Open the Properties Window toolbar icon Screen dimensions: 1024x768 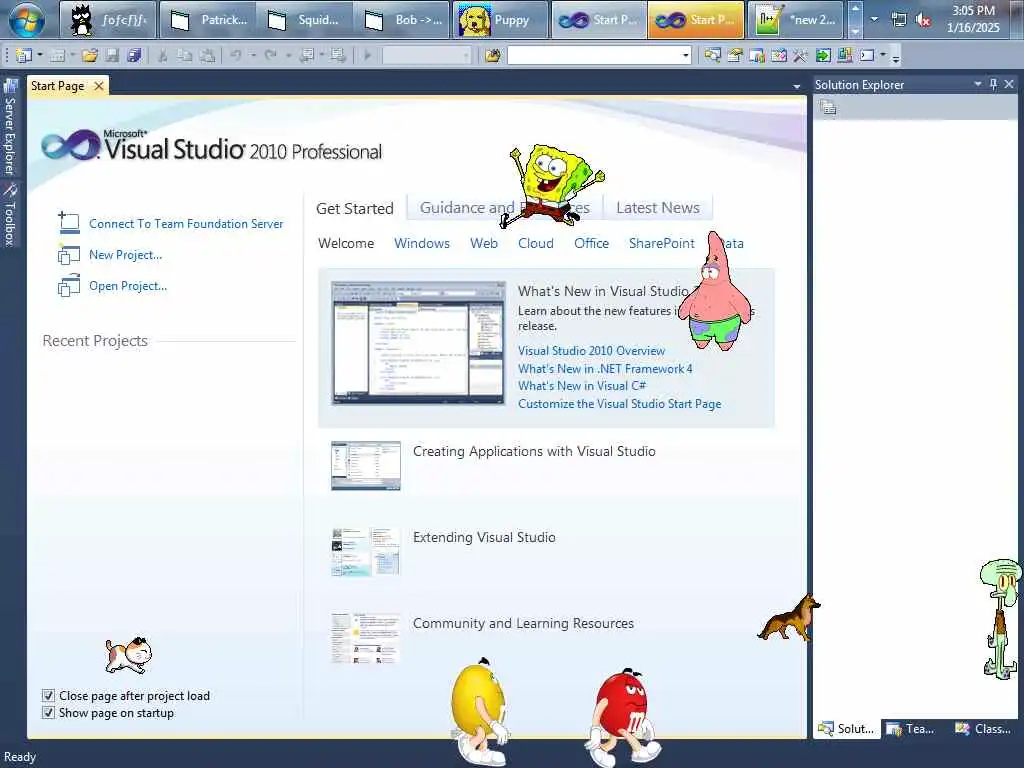(x=735, y=56)
